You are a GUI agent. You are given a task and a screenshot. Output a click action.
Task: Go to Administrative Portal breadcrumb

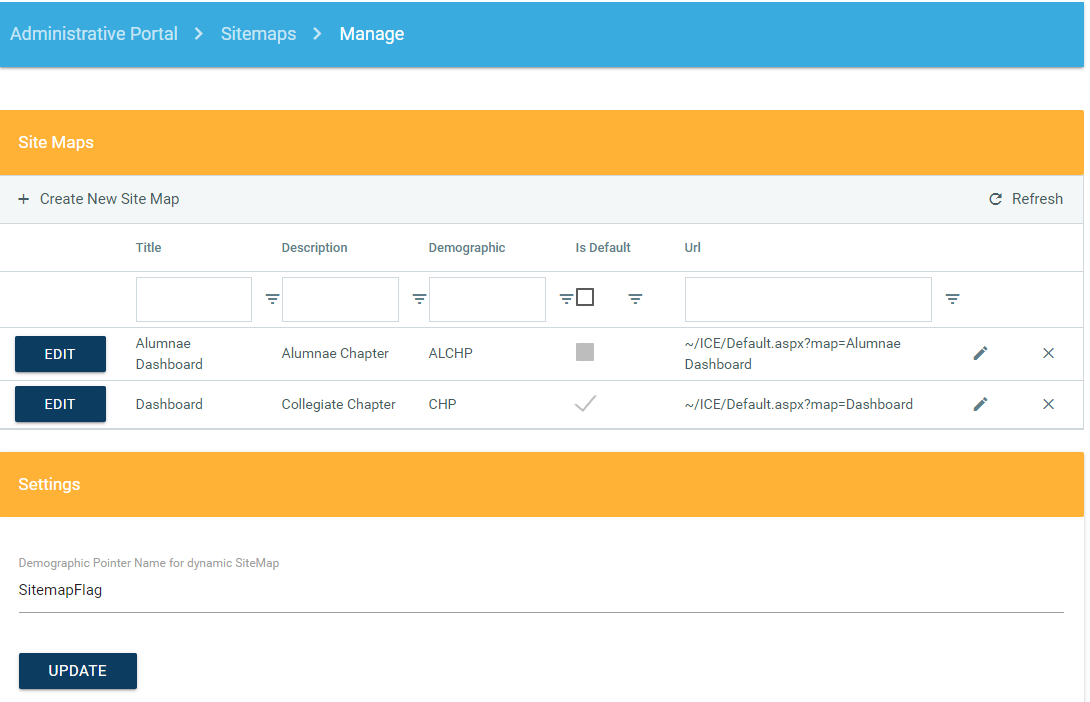point(94,34)
